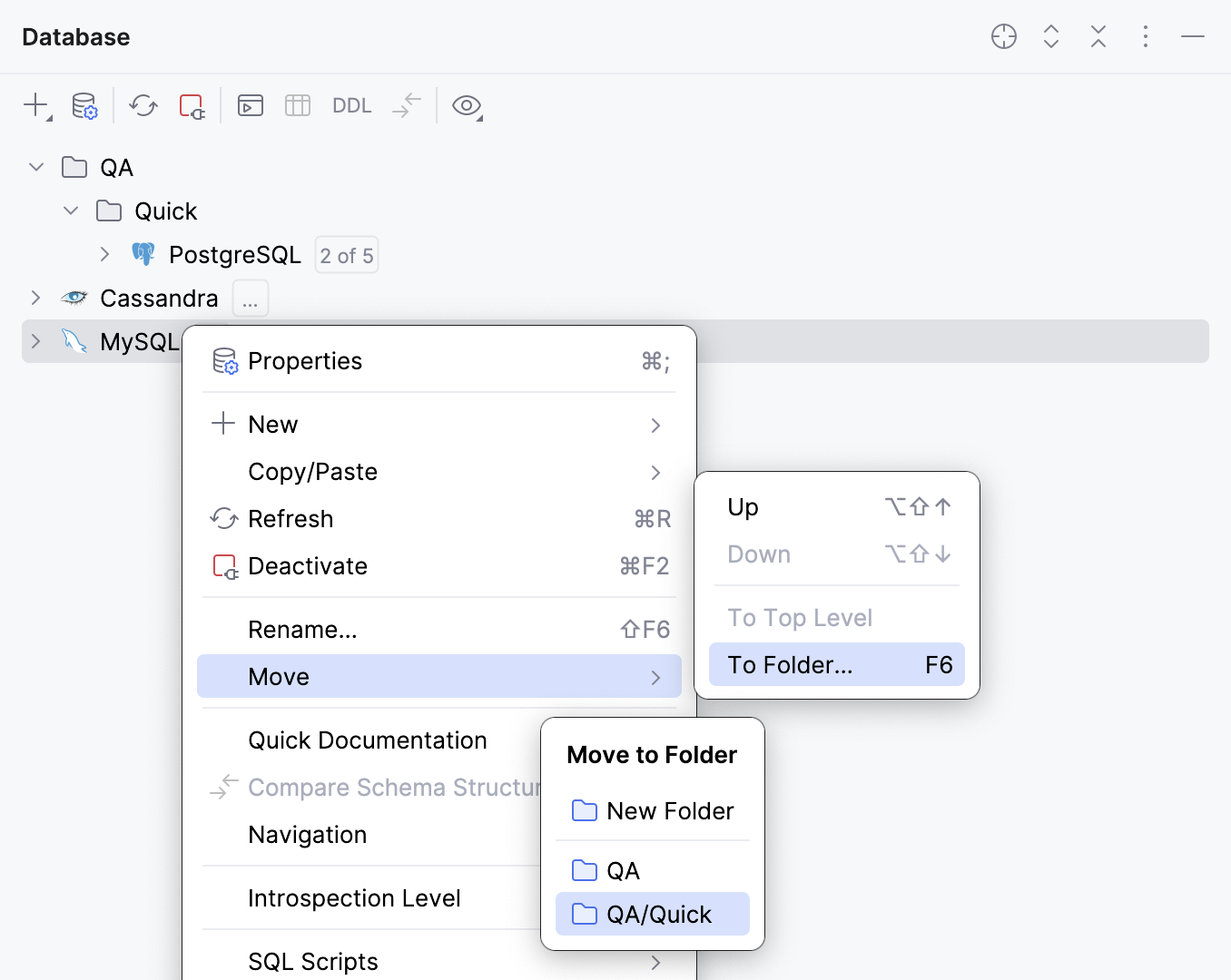Expand the PostgreSQL data source node
The image size is (1231, 980).
point(104,254)
